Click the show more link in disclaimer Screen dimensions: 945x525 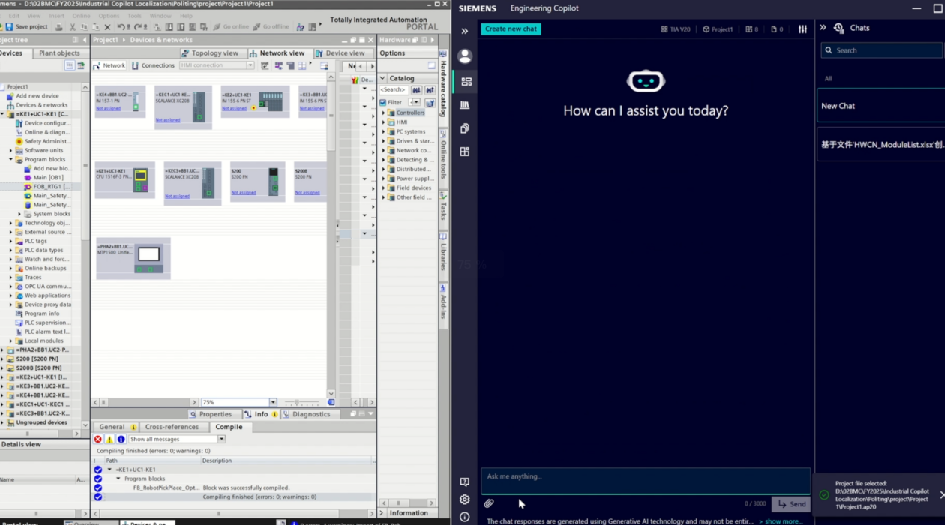(x=783, y=521)
